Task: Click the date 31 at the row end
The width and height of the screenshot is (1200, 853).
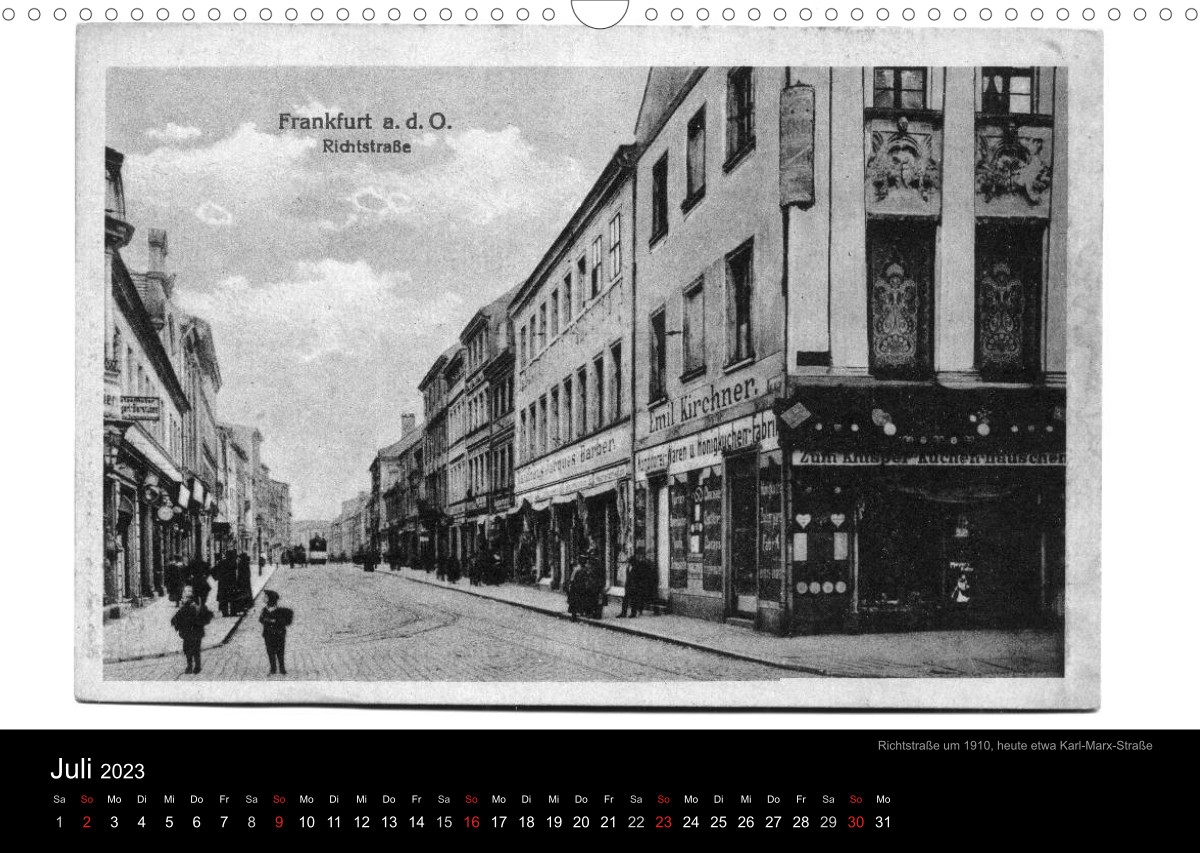Action: point(882,822)
